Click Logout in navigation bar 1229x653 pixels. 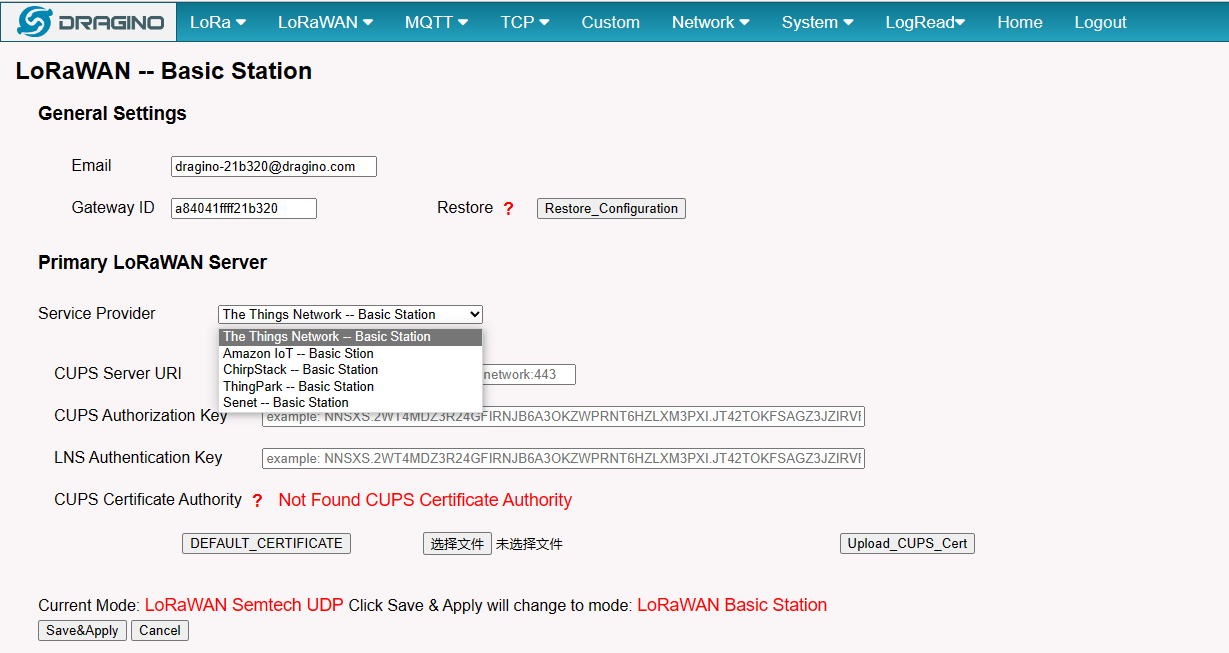1100,22
